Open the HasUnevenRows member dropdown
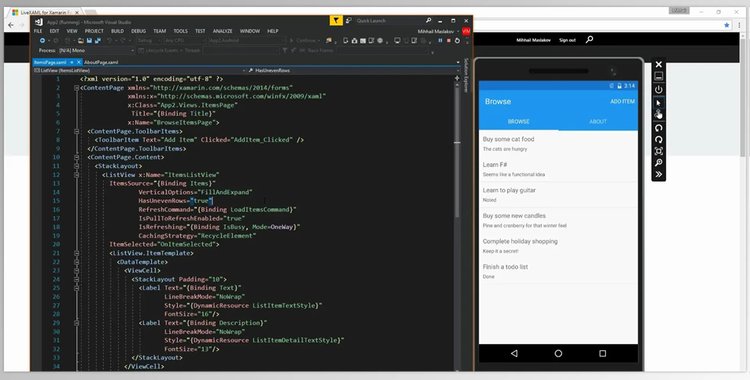 [x=353, y=70]
